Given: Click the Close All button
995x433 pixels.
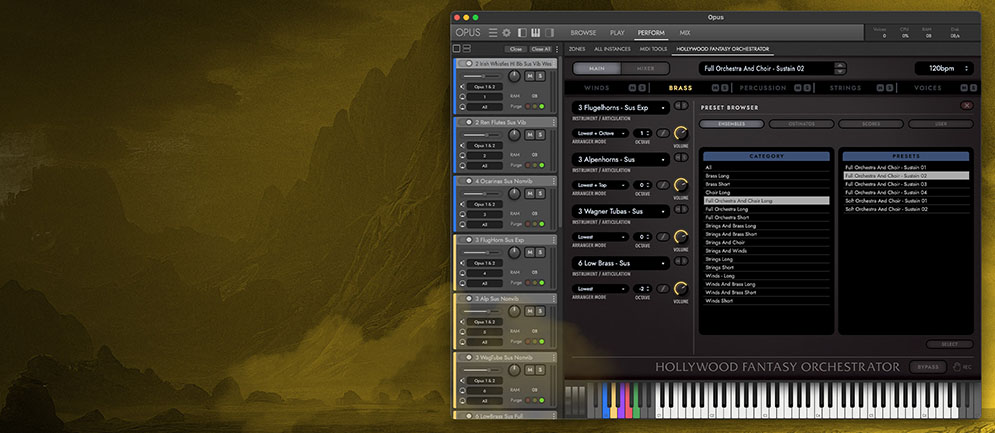Looking at the screenshot, I should tap(541, 49).
